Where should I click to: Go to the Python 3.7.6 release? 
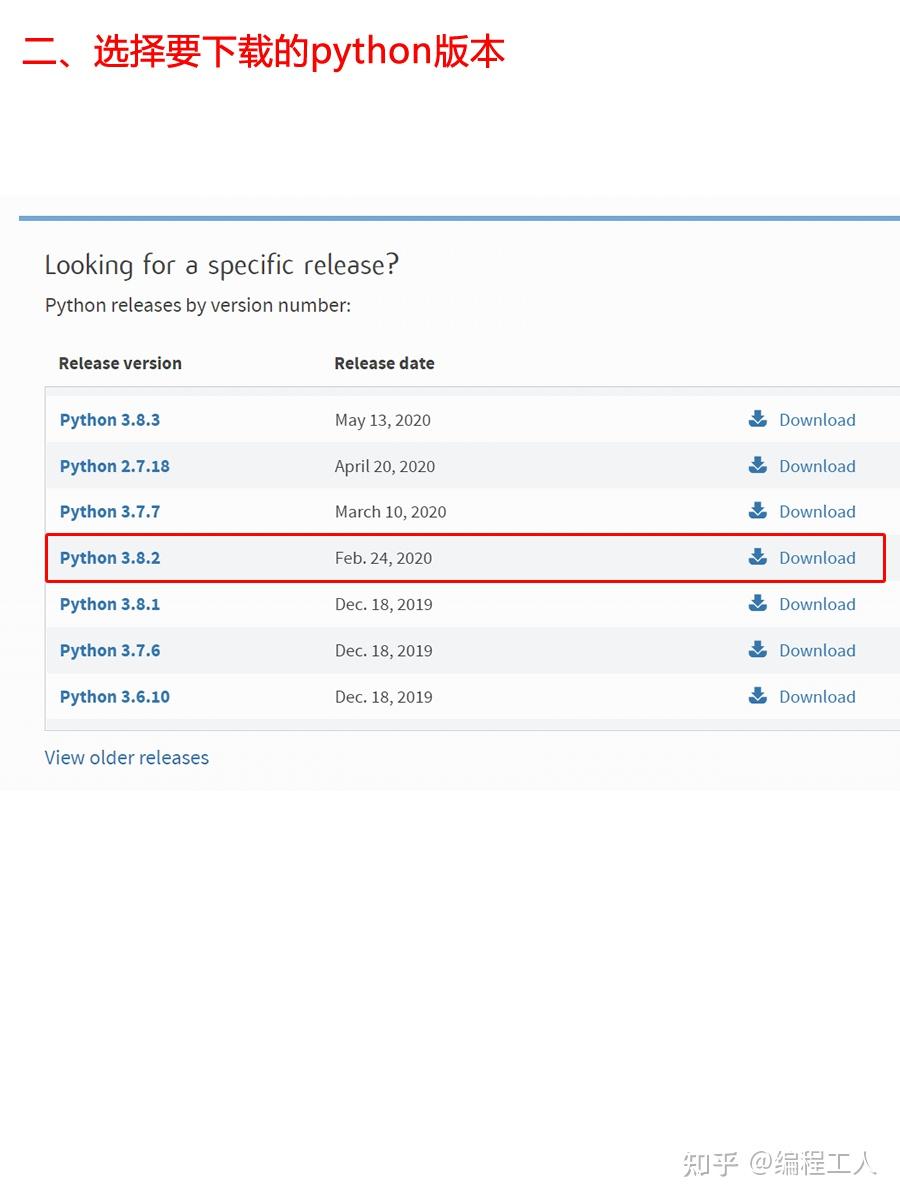coord(110,650)
